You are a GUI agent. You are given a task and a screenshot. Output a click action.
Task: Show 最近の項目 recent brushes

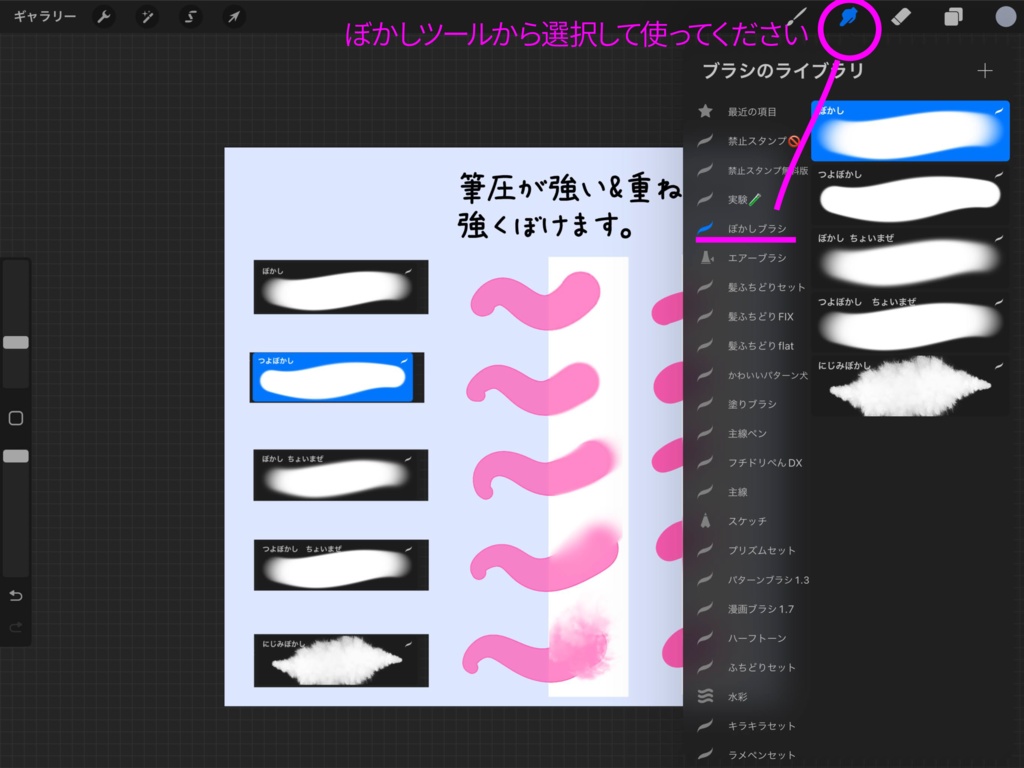click(752, 111)
